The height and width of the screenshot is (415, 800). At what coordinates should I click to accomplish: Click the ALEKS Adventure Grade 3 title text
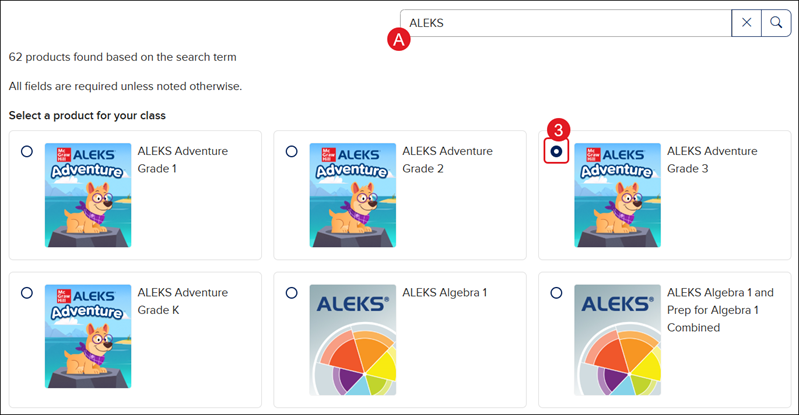pos(712,159)
